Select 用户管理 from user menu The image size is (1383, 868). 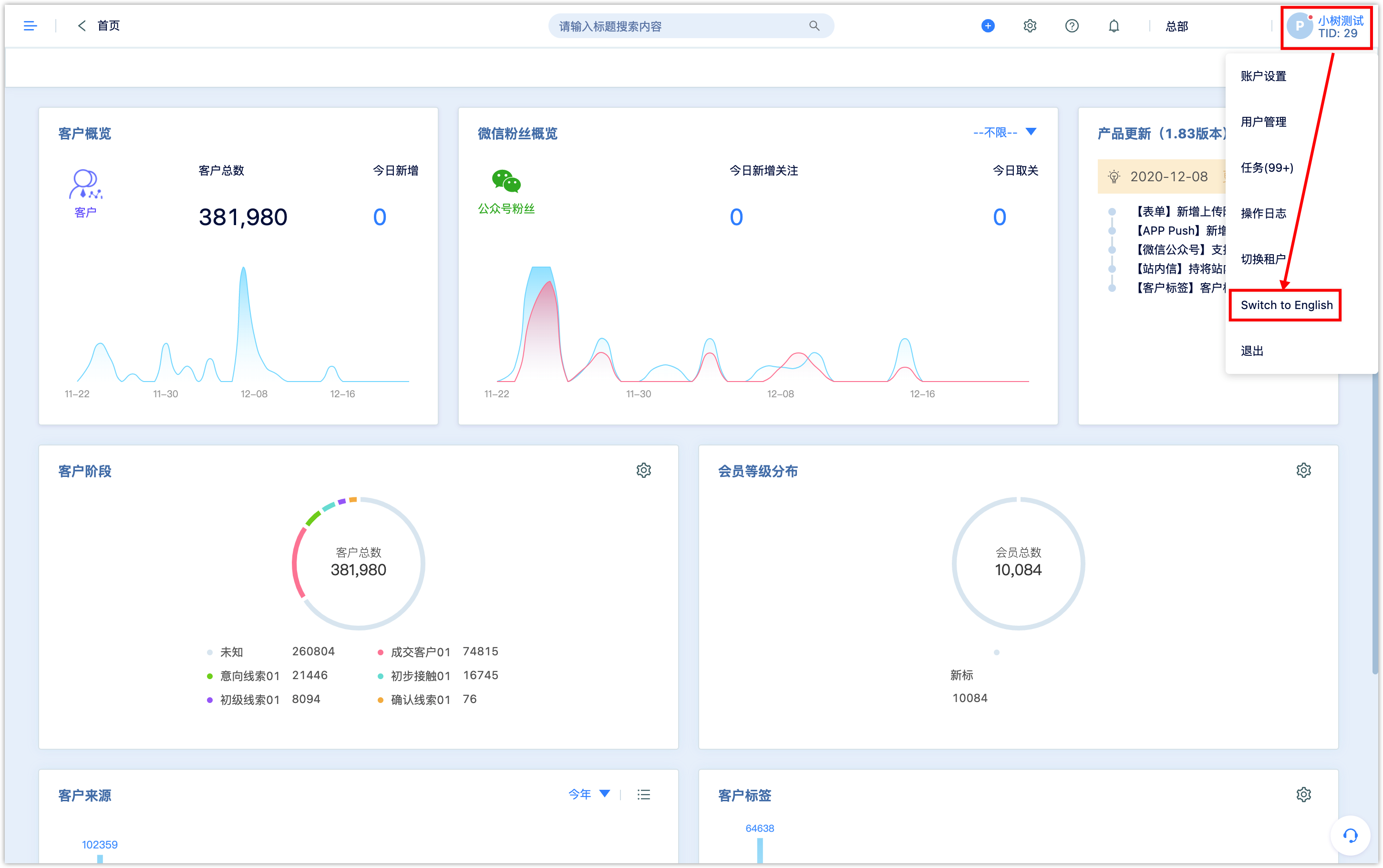tap(1263, 122)
